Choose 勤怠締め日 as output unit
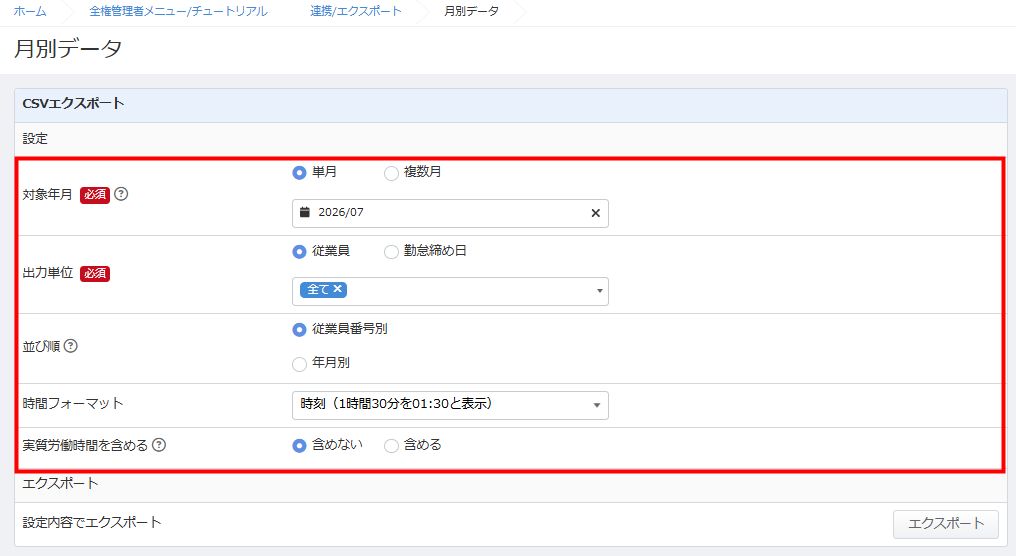 [391, 251]
